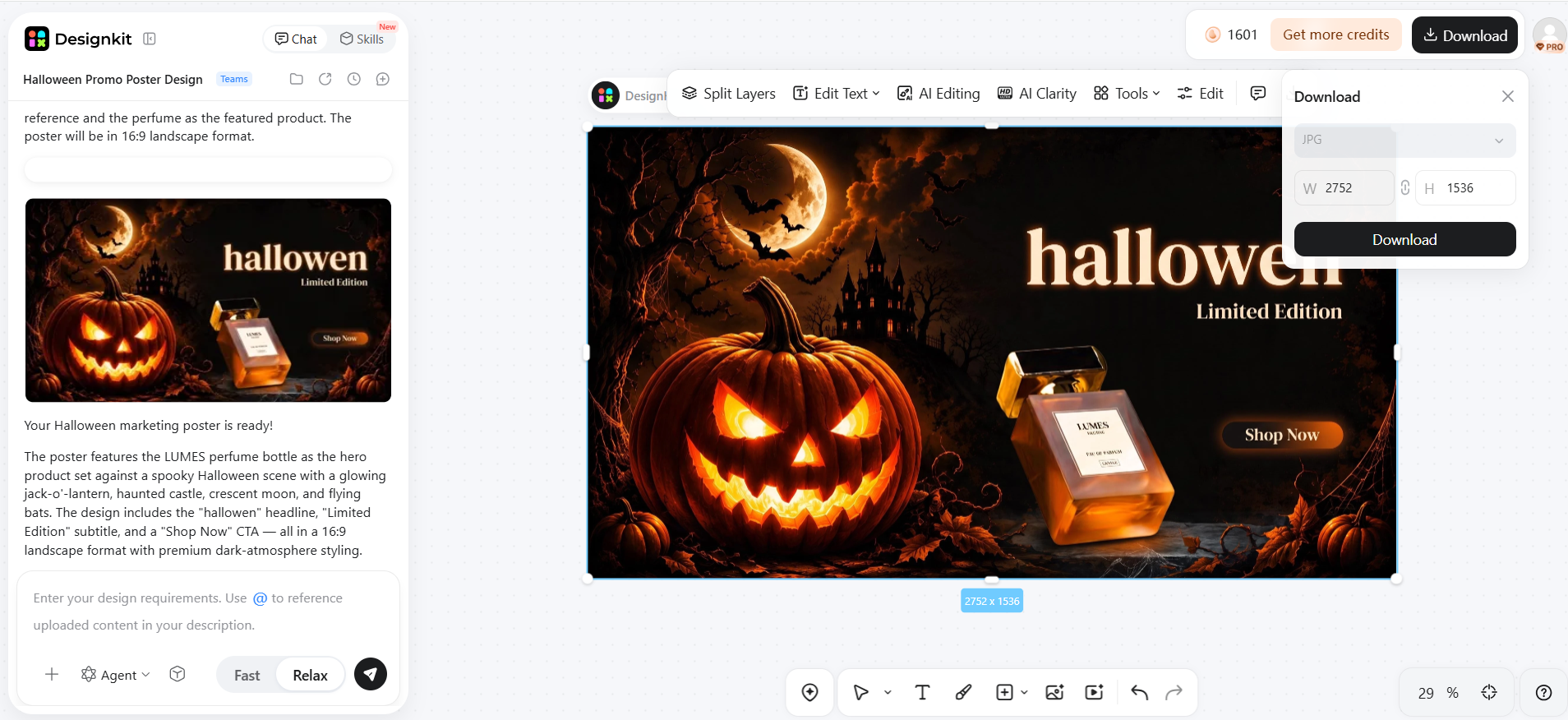
Task: Click the cube icon beside Agent
Action: [x=178, y=674]
